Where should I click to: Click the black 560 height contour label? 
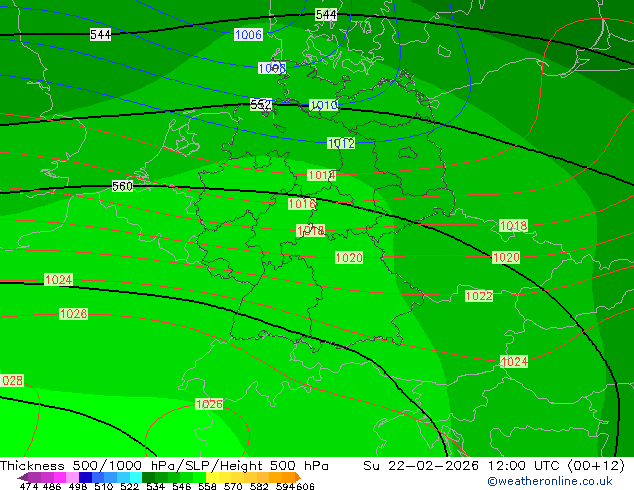point(122,186)
